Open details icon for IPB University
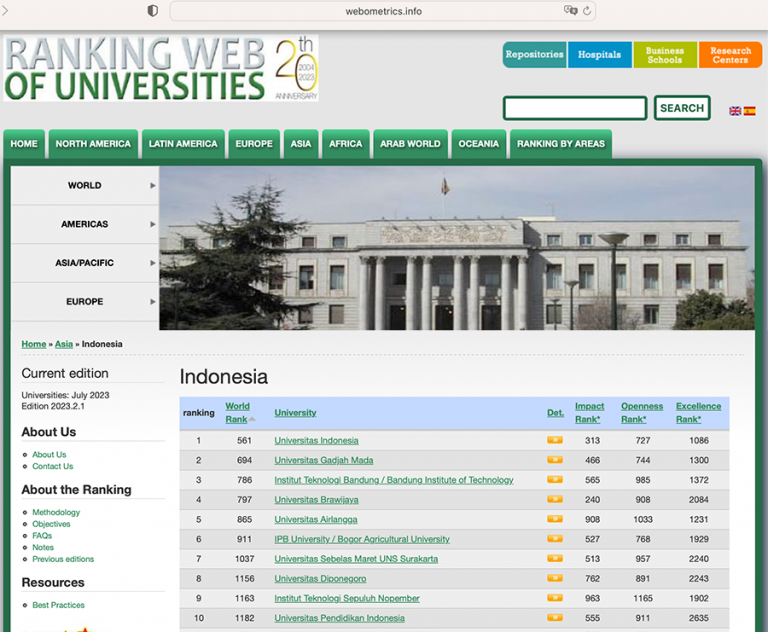This screenshot has height=632, width=768. point(554,538)
